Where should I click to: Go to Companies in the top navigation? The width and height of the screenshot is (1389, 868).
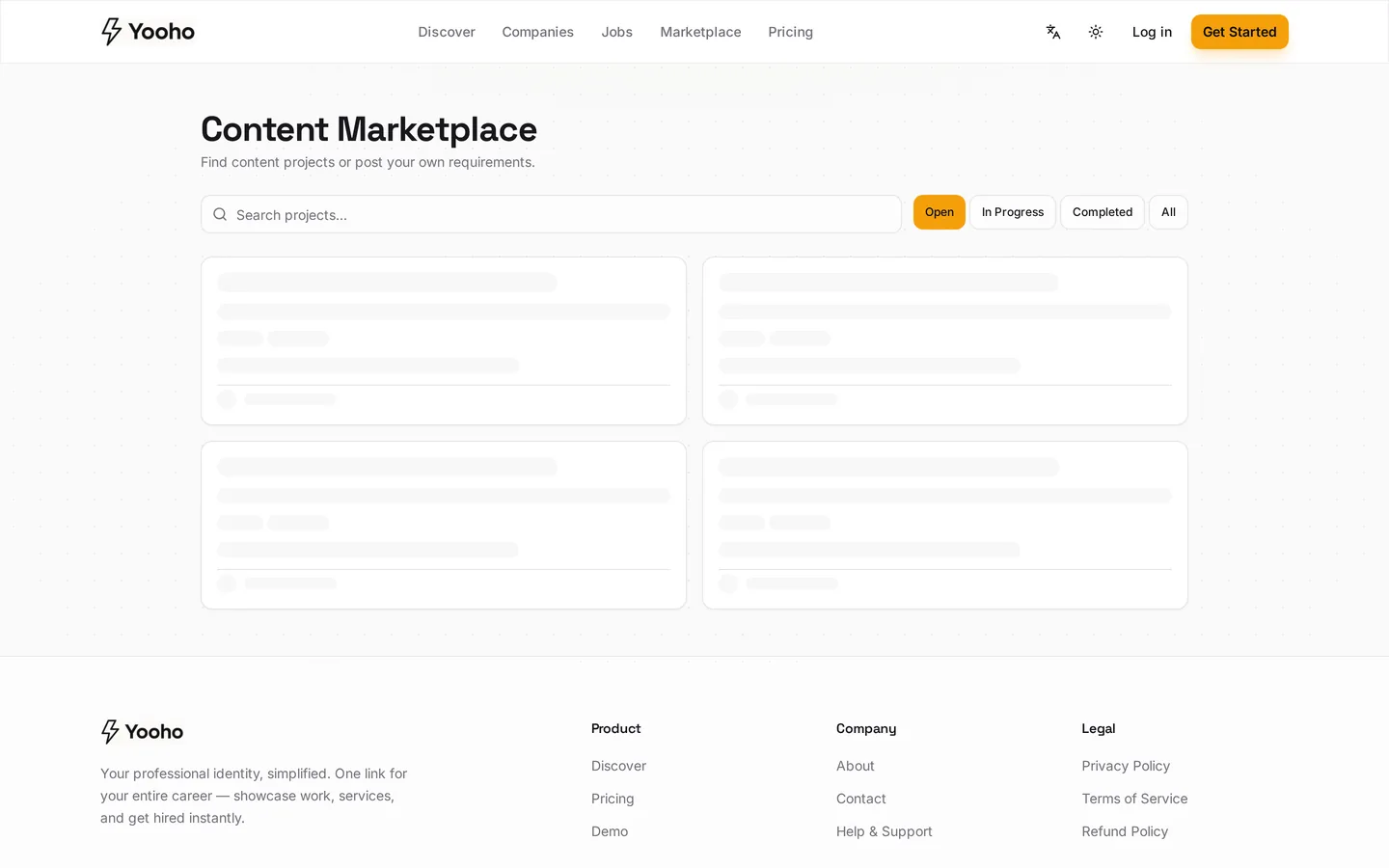[x=537, y=32]
